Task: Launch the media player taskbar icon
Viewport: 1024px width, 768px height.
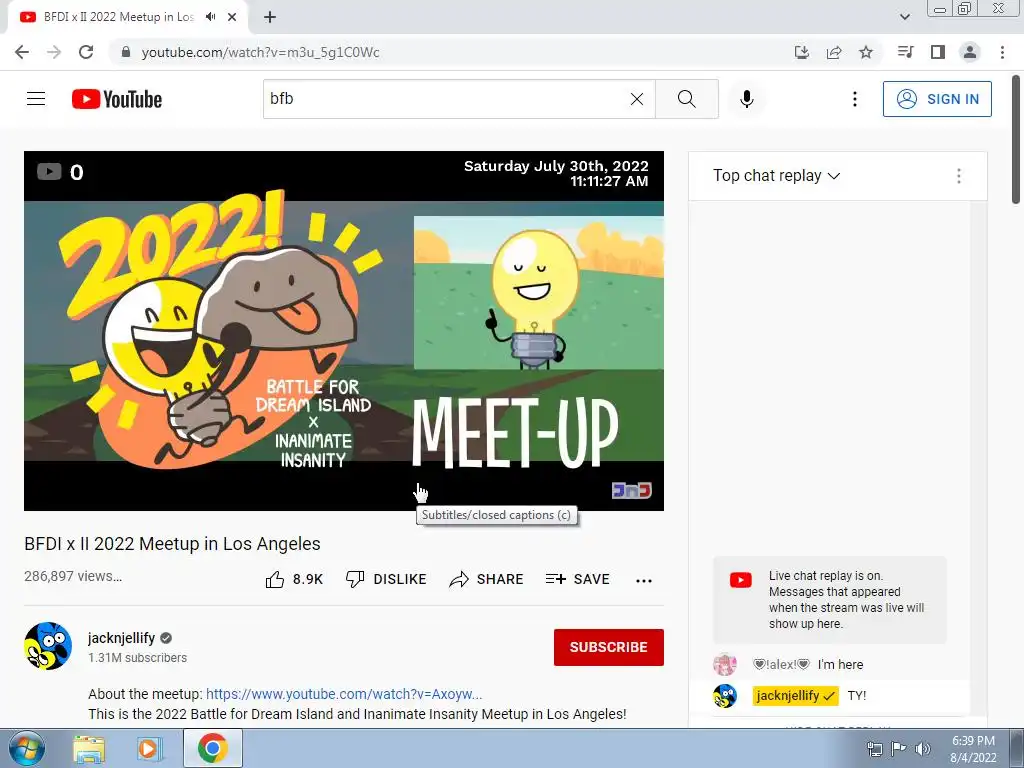Action: pos(149,748)
